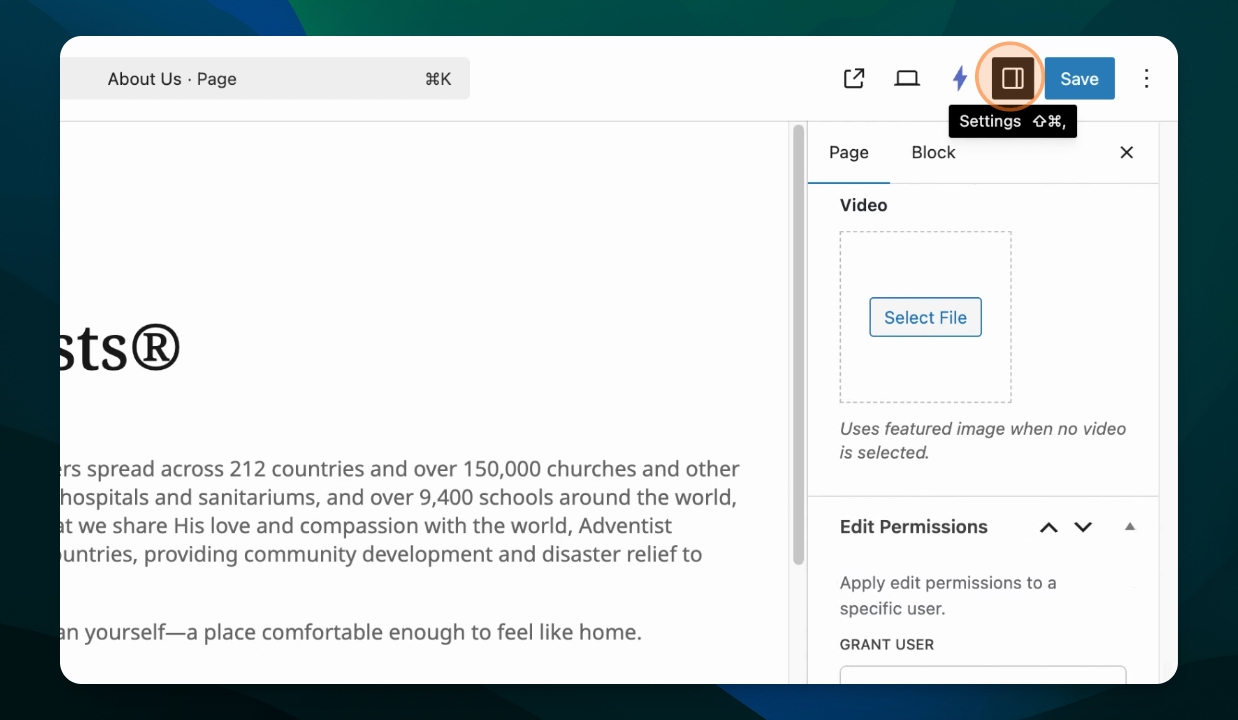Image resolution: width=1238 pixels, height=720 pixels.
Task: Move Edit Permissions panel down
Action: [x=1083, y=527]
